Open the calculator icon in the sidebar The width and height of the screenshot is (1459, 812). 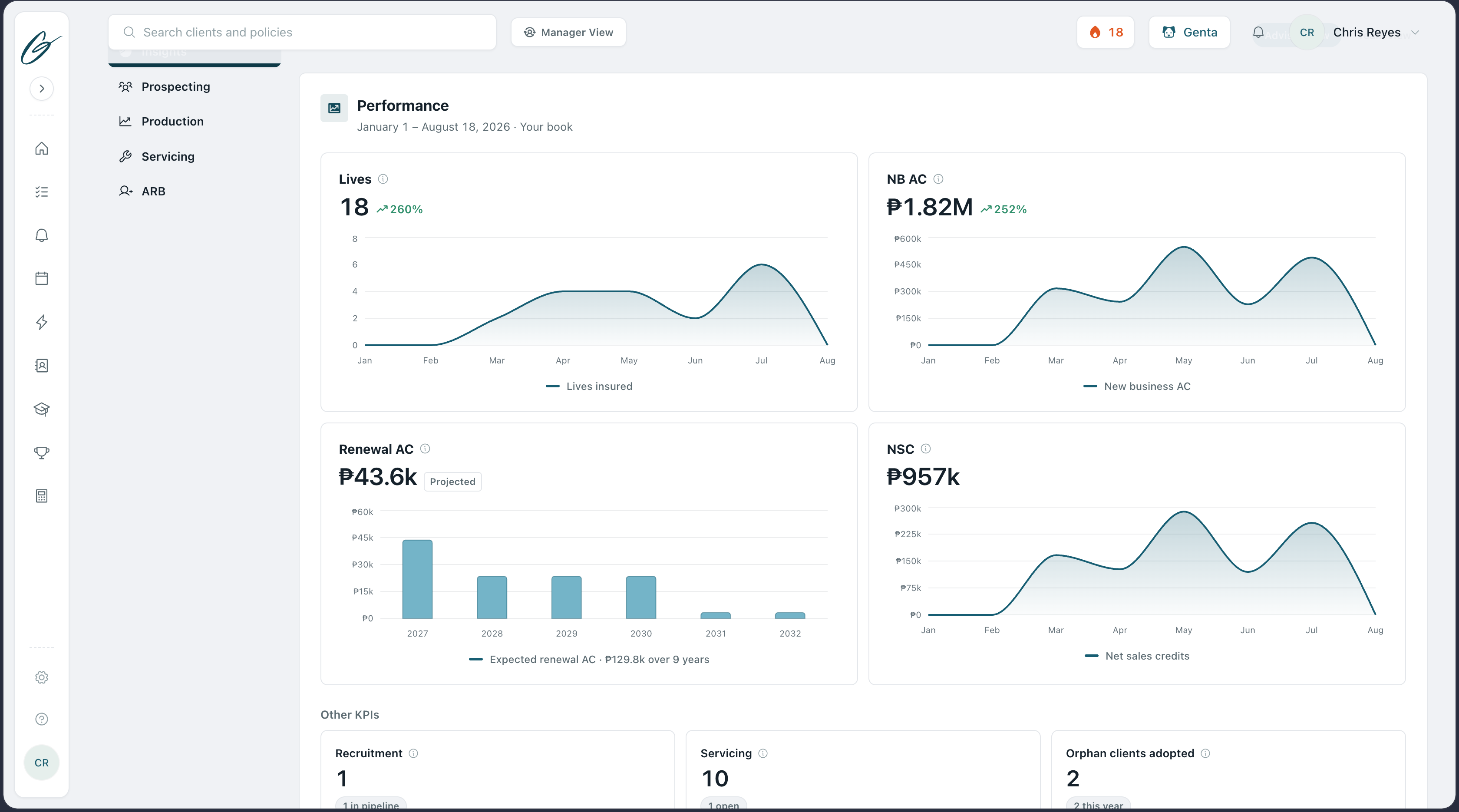click(x=41, y=496)
